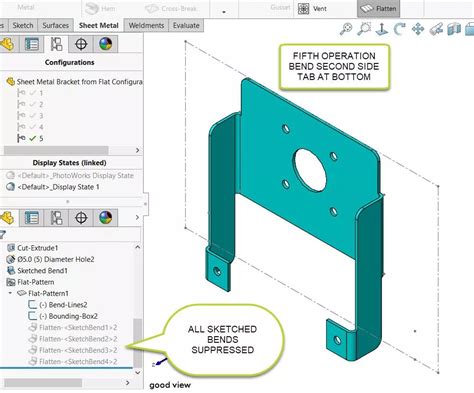Select Ø5.0 (5) Diameter Hole2 feature
The height and width of the screenshot is (393, 474).
point(51,259)
